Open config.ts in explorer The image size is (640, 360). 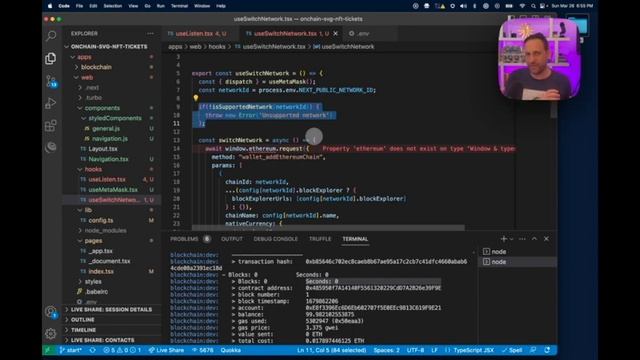[101, 220]
